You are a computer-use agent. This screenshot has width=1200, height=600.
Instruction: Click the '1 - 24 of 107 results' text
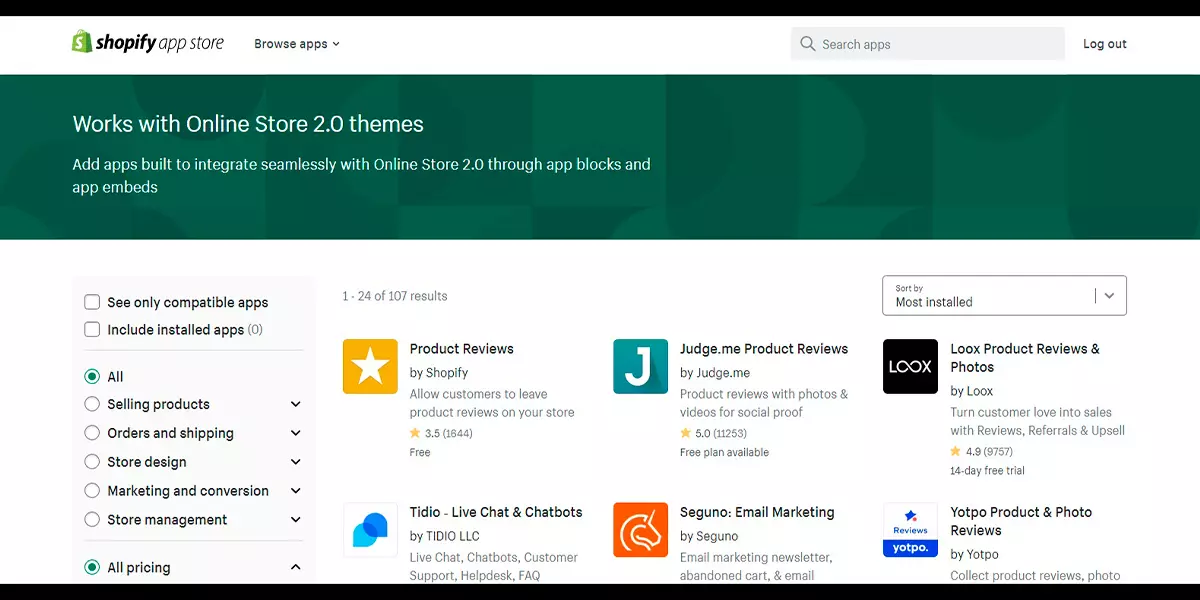395,296
